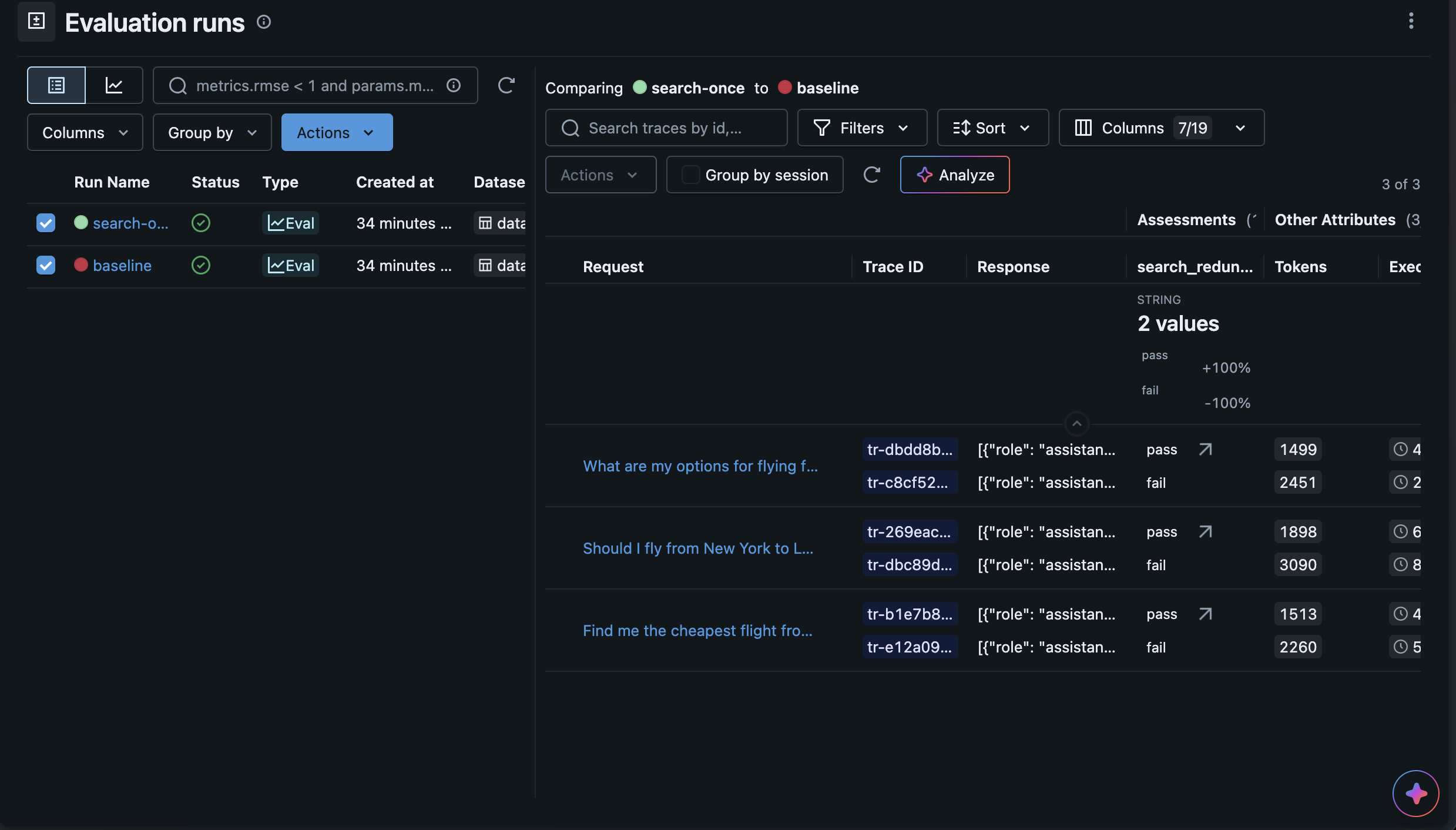
Task: Open pass assessment detail for tr-dbdd8b
Action: [1205, 450]
